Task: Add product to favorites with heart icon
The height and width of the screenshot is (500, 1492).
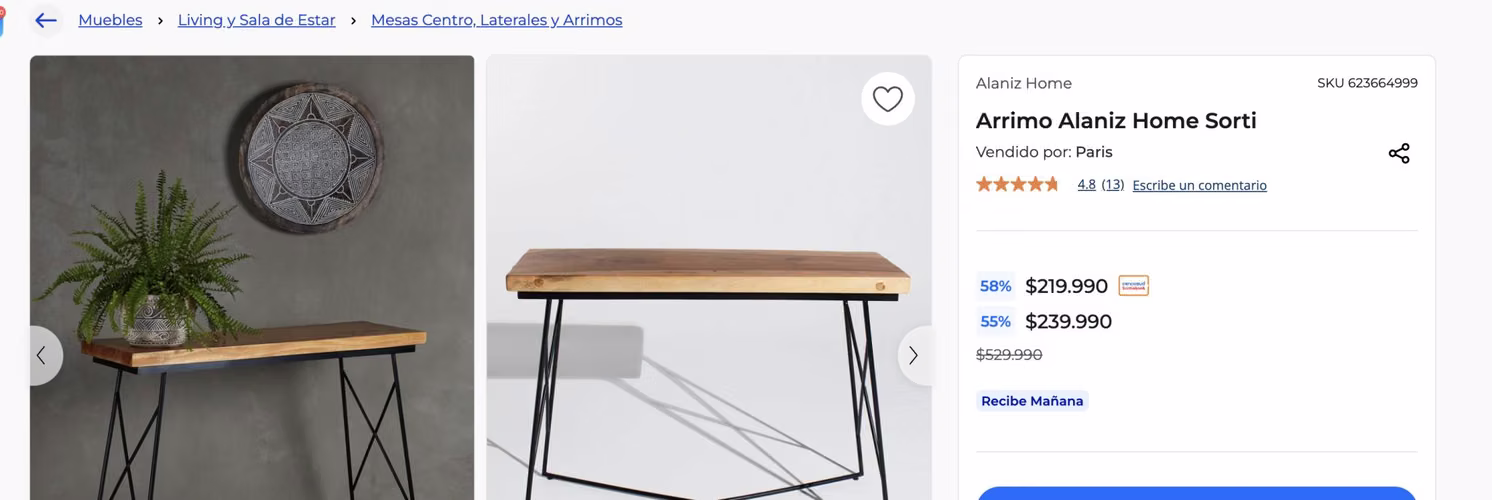Action: coord(887,99)
